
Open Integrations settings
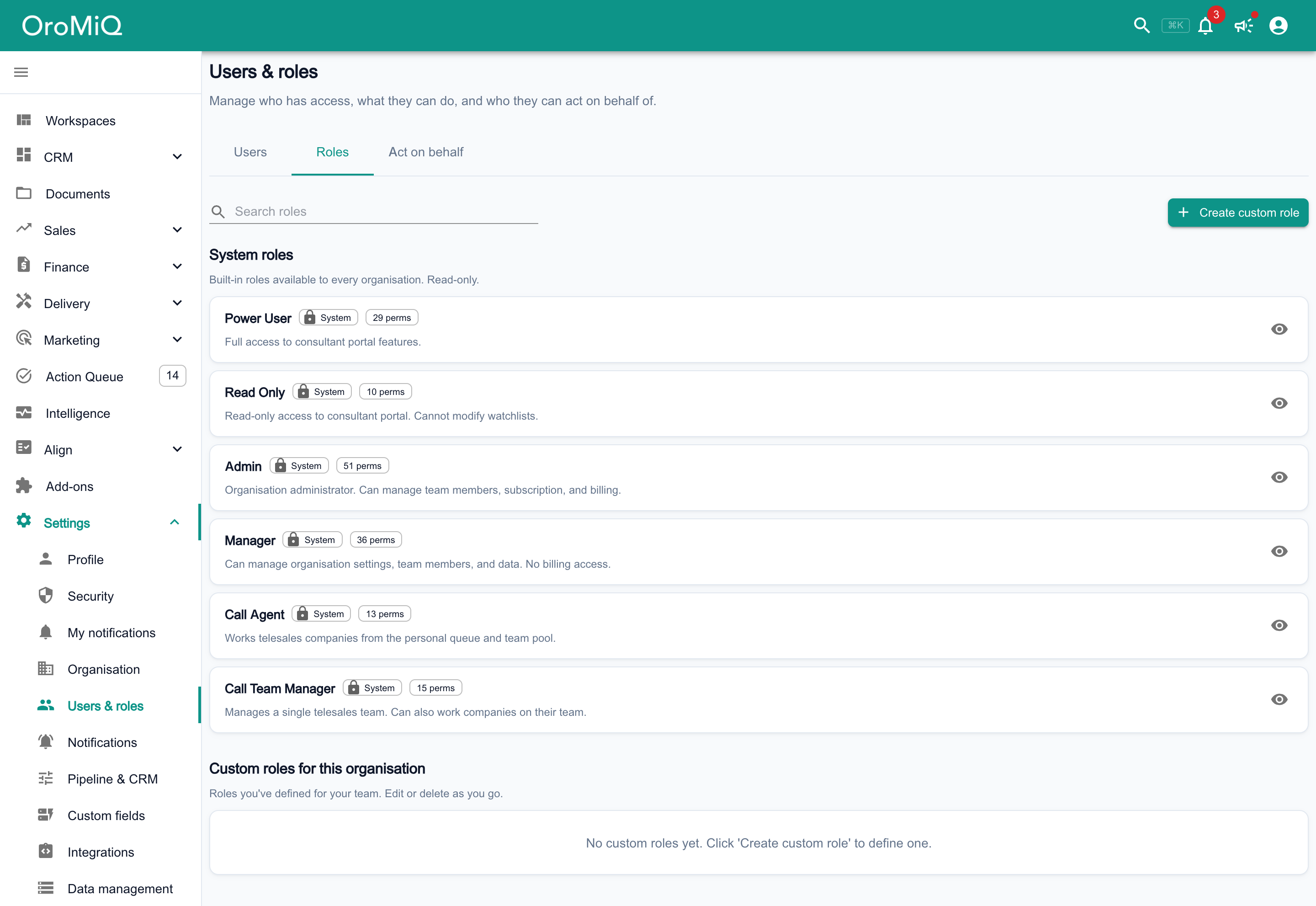(x=101, y=852)
